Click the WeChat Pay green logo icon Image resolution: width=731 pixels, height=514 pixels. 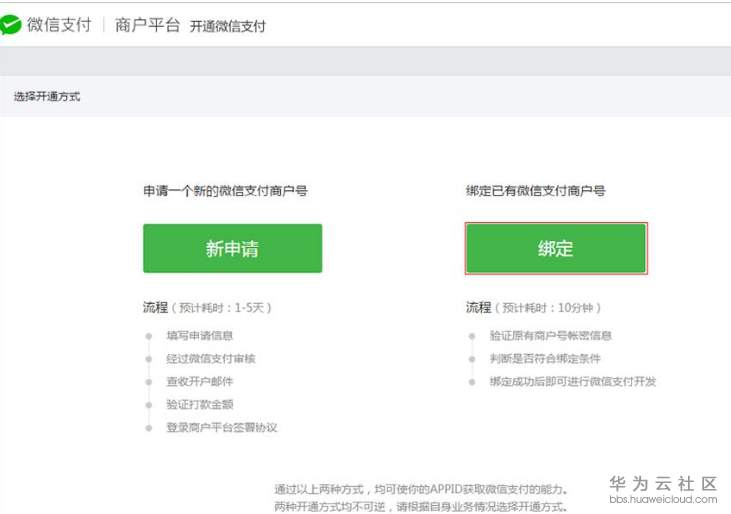(x=10, y=25)
